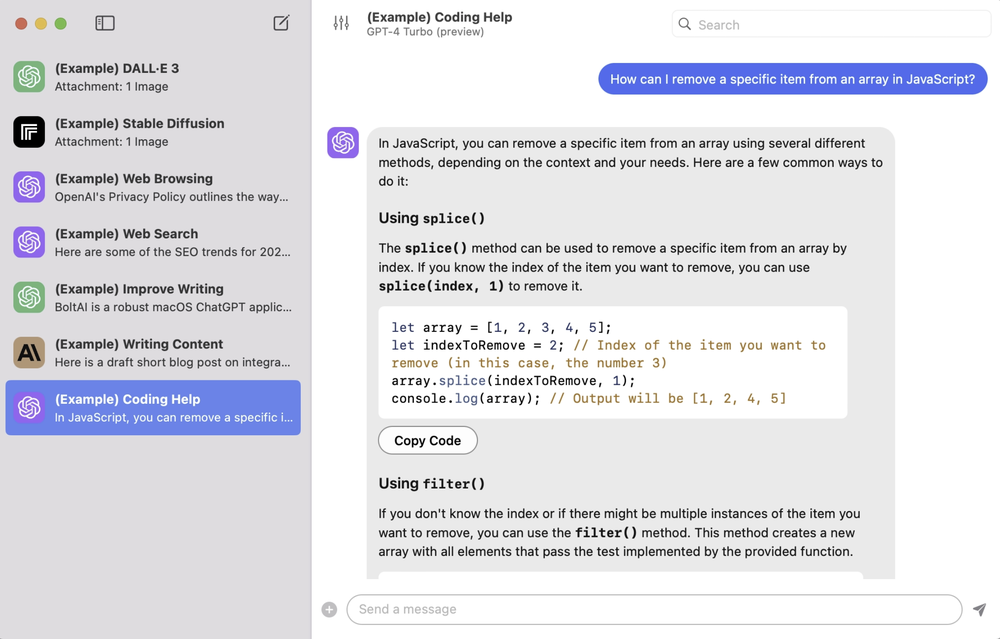Open the (Example) DALL·E 3 conversation

tap(153, 77)
